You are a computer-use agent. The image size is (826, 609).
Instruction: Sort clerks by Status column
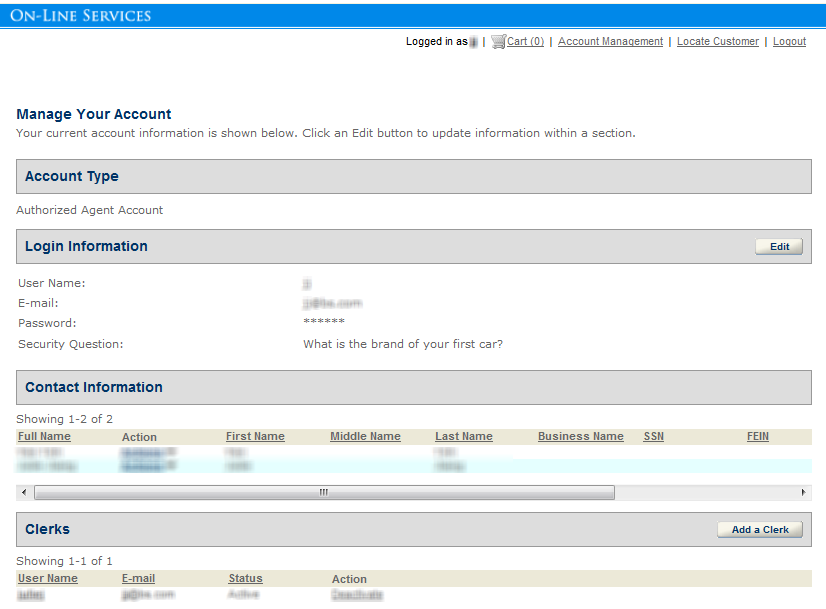click(245, 579)
